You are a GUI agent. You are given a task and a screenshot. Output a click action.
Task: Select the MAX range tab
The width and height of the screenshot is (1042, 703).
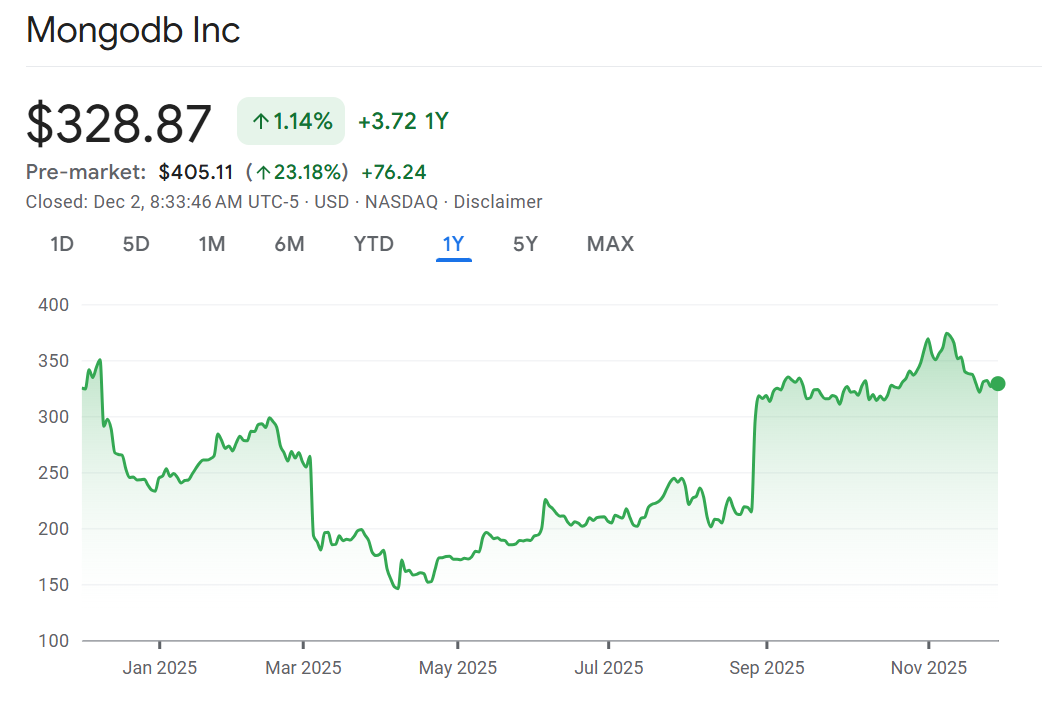click(610, 244)
